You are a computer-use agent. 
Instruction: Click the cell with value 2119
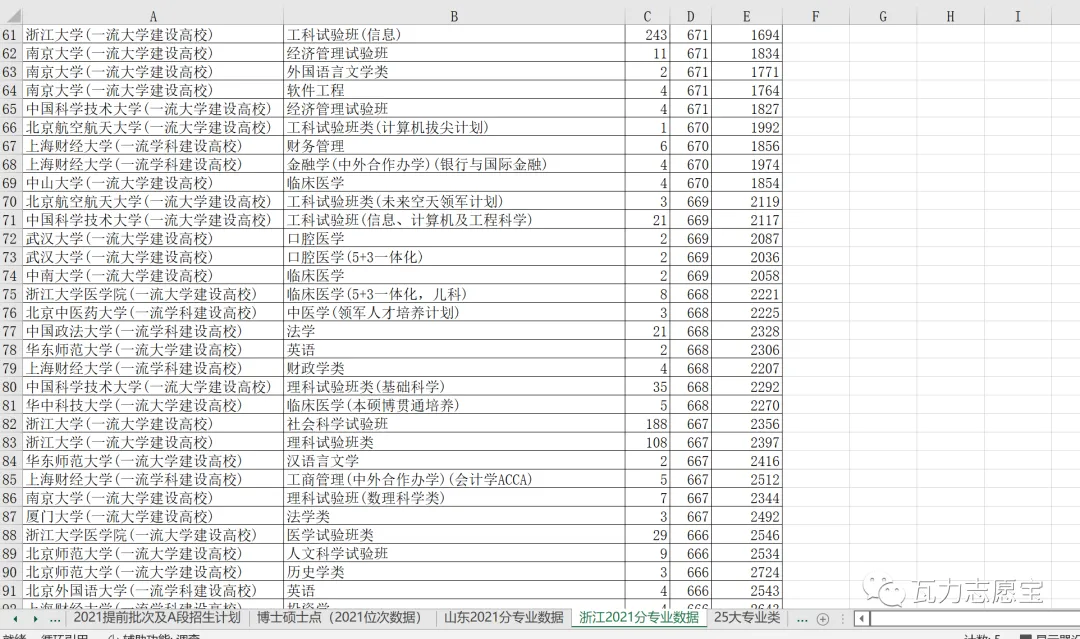tap(747, 202)
